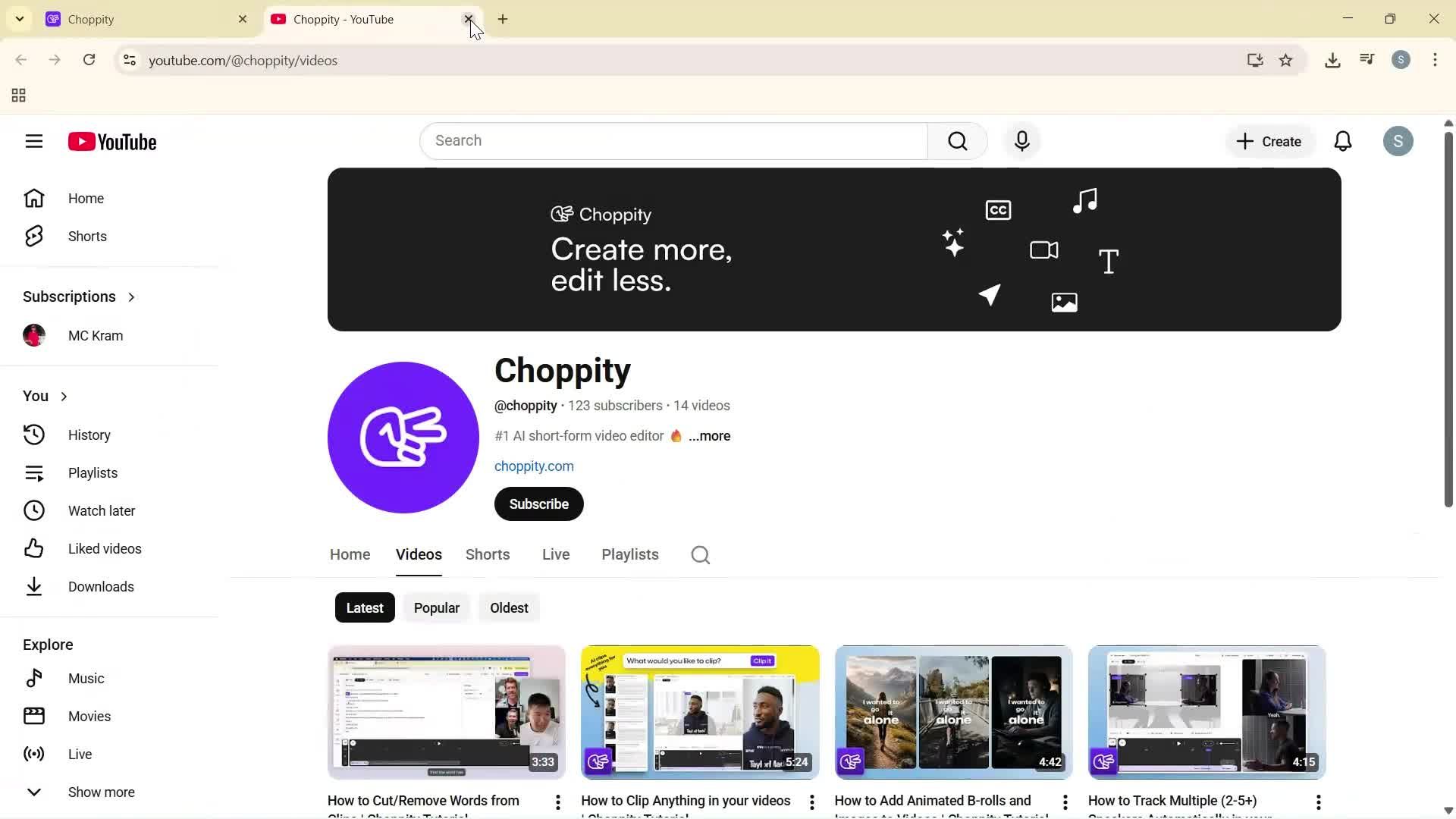Open the Create menu
The height and width of the screenshot is (819, 1456).
point(1269,141)
